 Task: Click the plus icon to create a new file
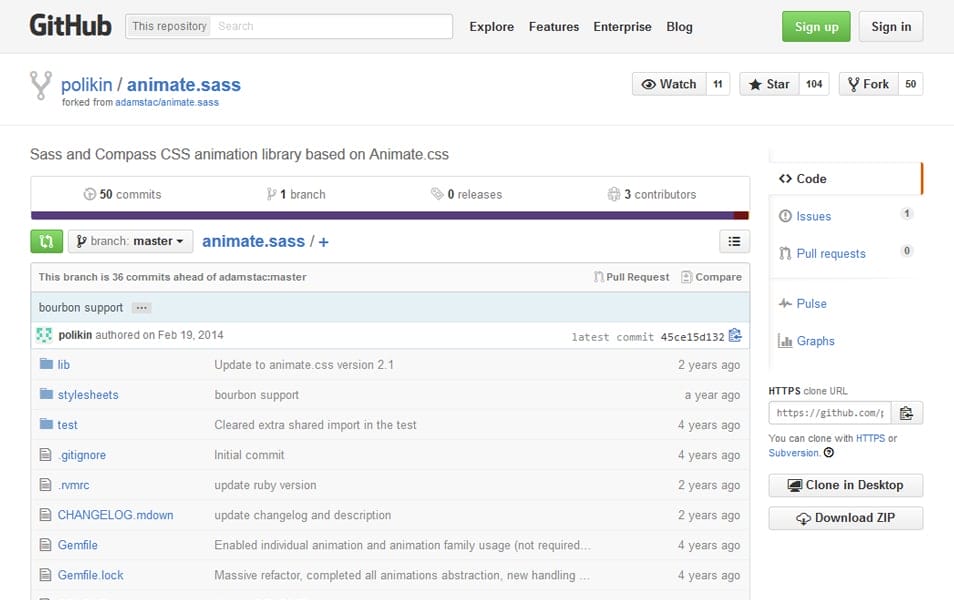(323, 241)
